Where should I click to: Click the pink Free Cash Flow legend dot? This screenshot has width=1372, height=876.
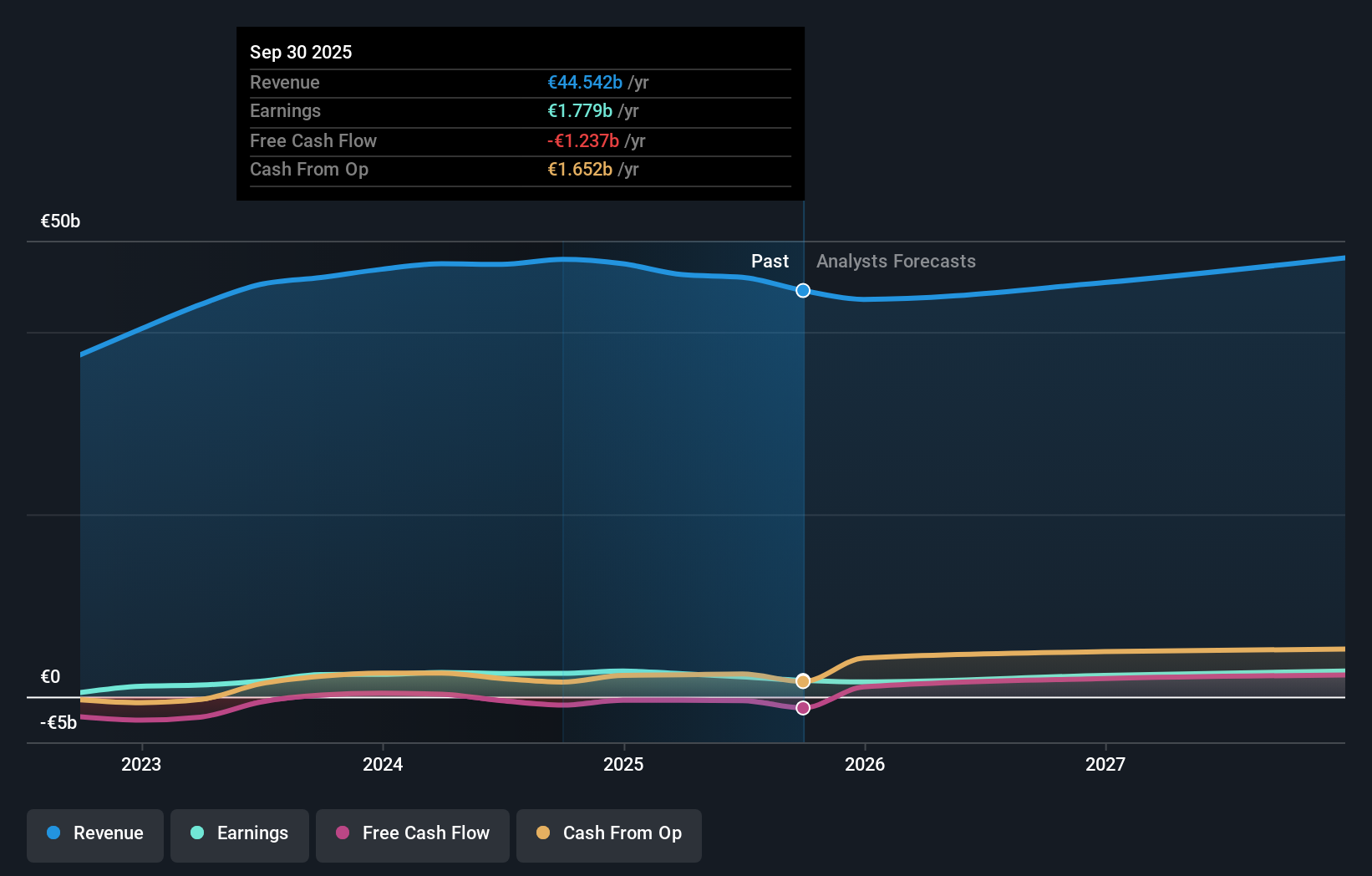coord(343,833)
